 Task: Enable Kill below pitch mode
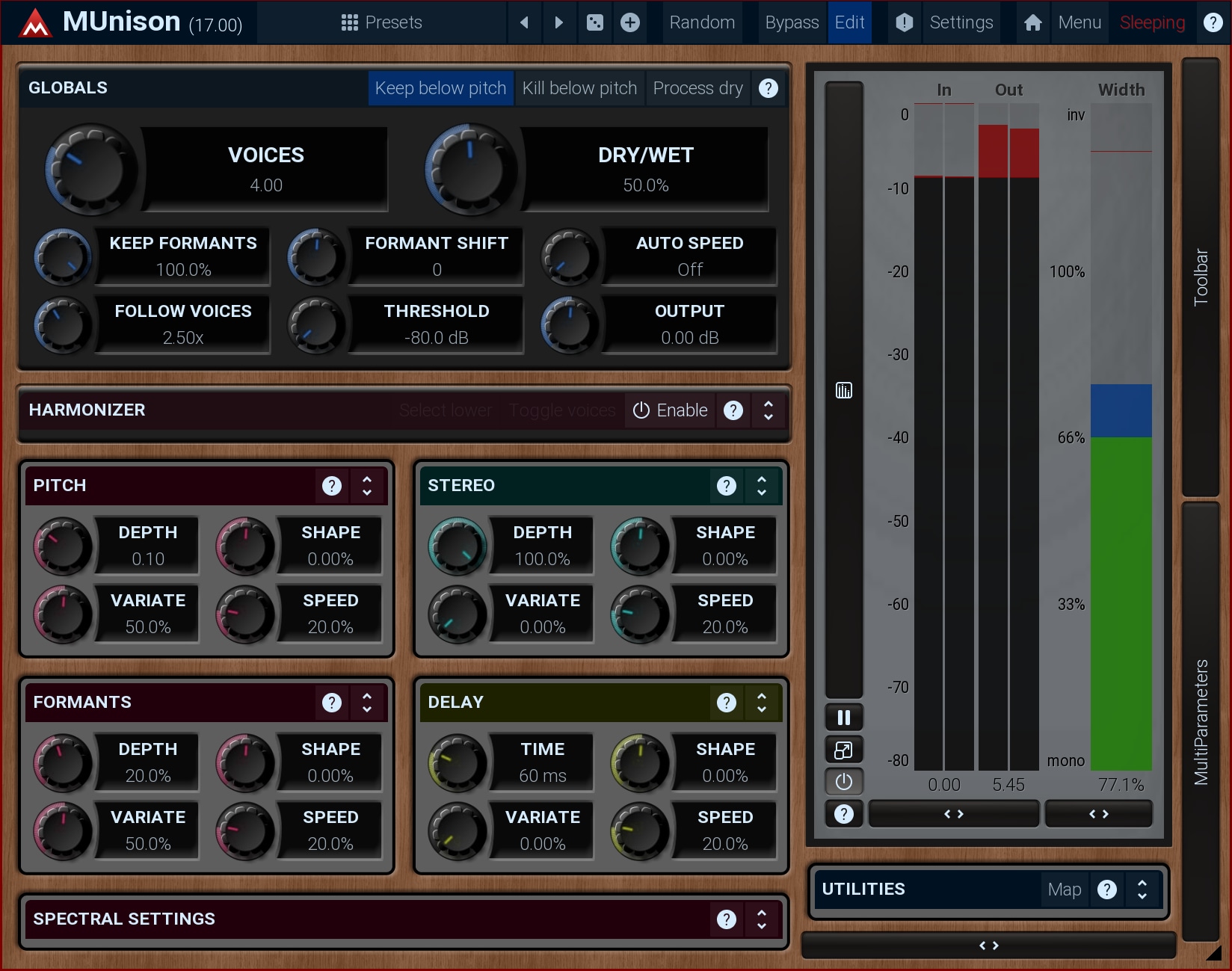[x=579, y=88]
